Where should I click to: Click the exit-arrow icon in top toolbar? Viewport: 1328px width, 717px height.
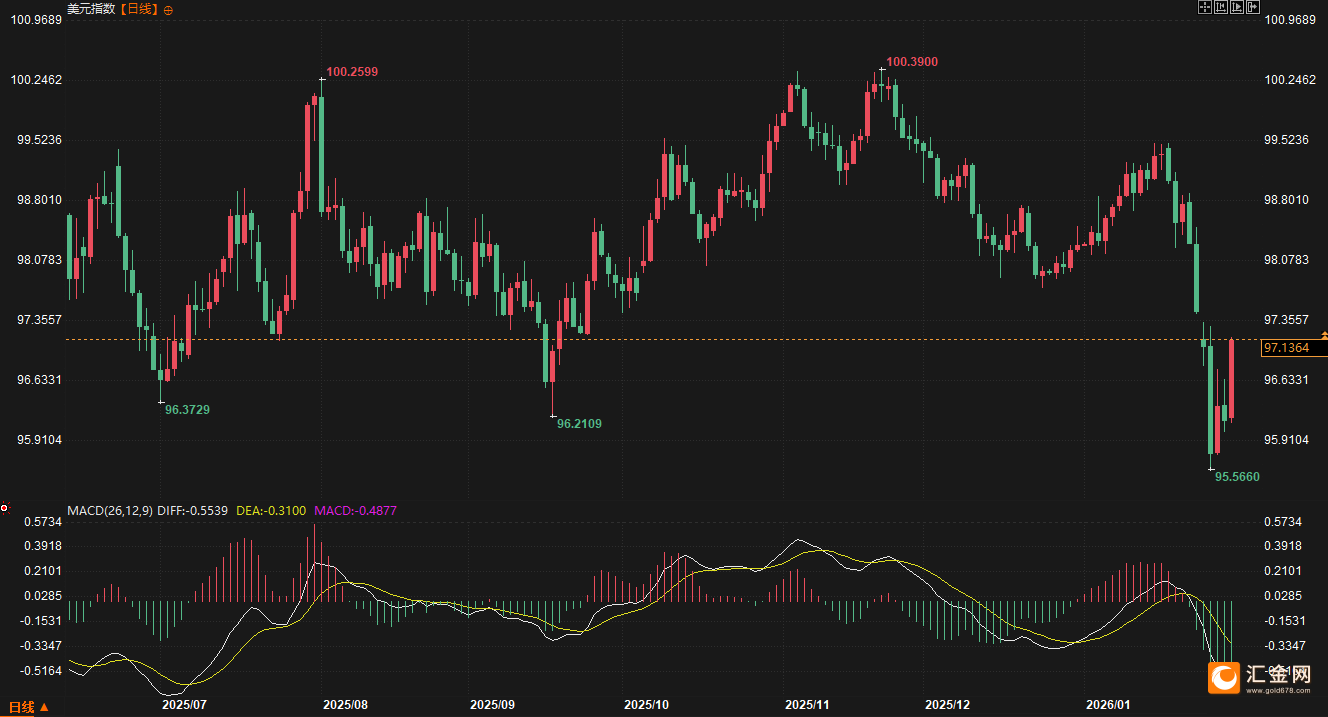[1253, 7]
